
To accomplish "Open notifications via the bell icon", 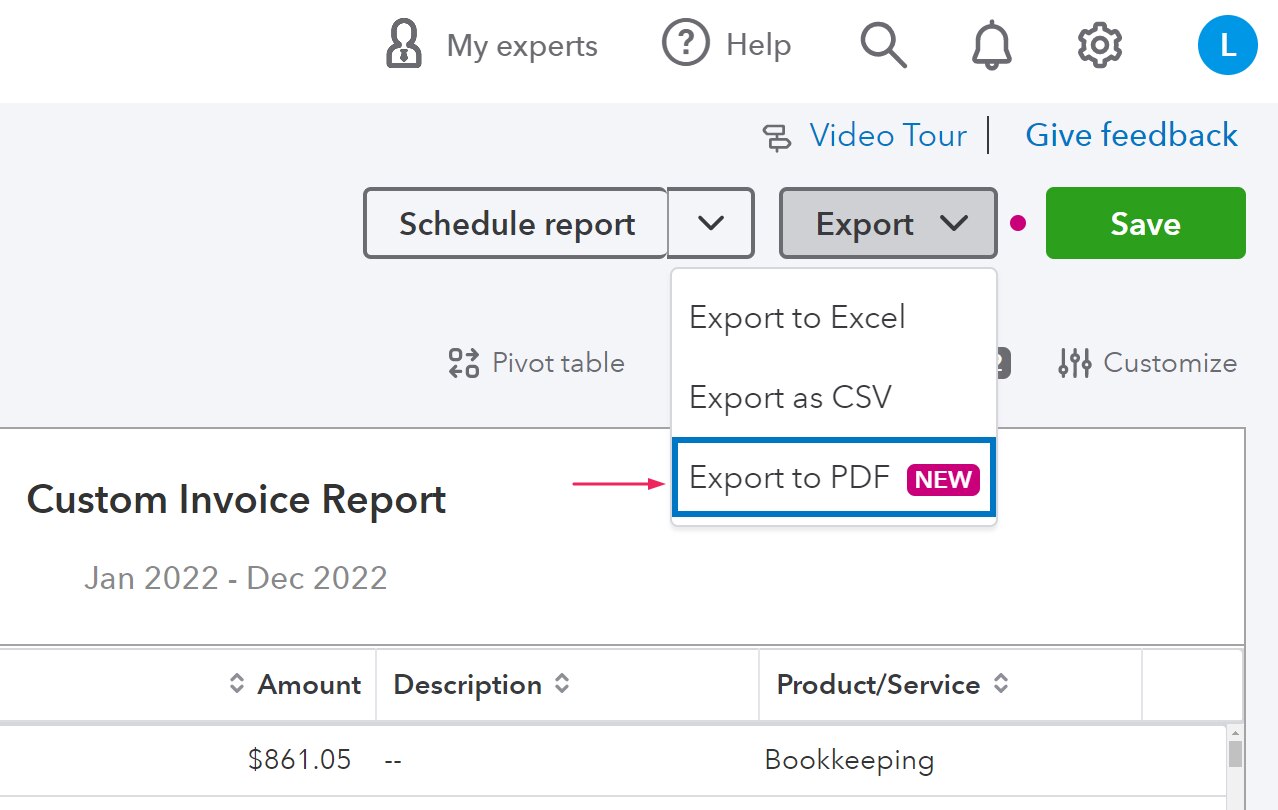I will pos(989,44).
